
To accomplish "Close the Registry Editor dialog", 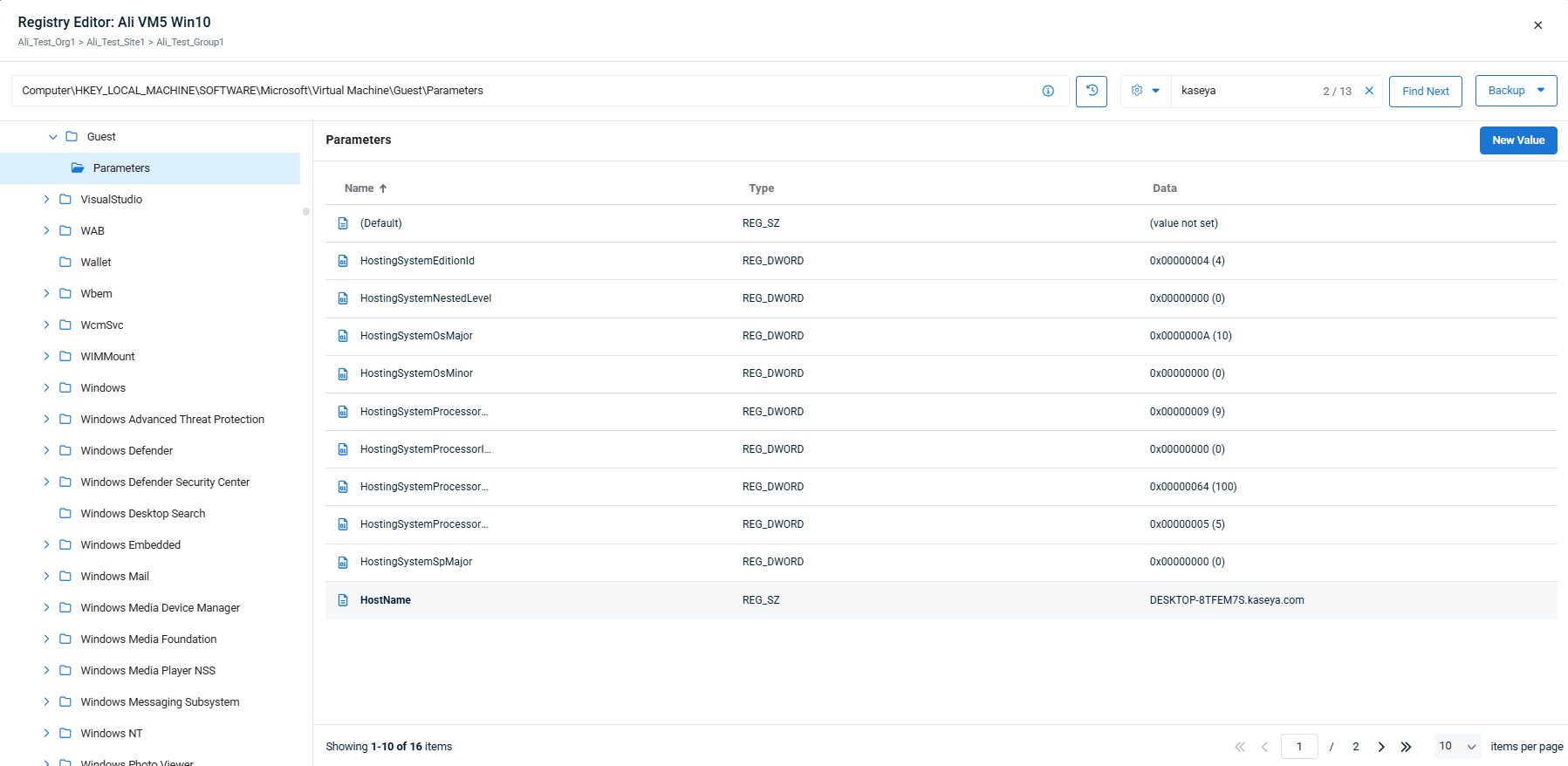I will (x=1537, y=25).
